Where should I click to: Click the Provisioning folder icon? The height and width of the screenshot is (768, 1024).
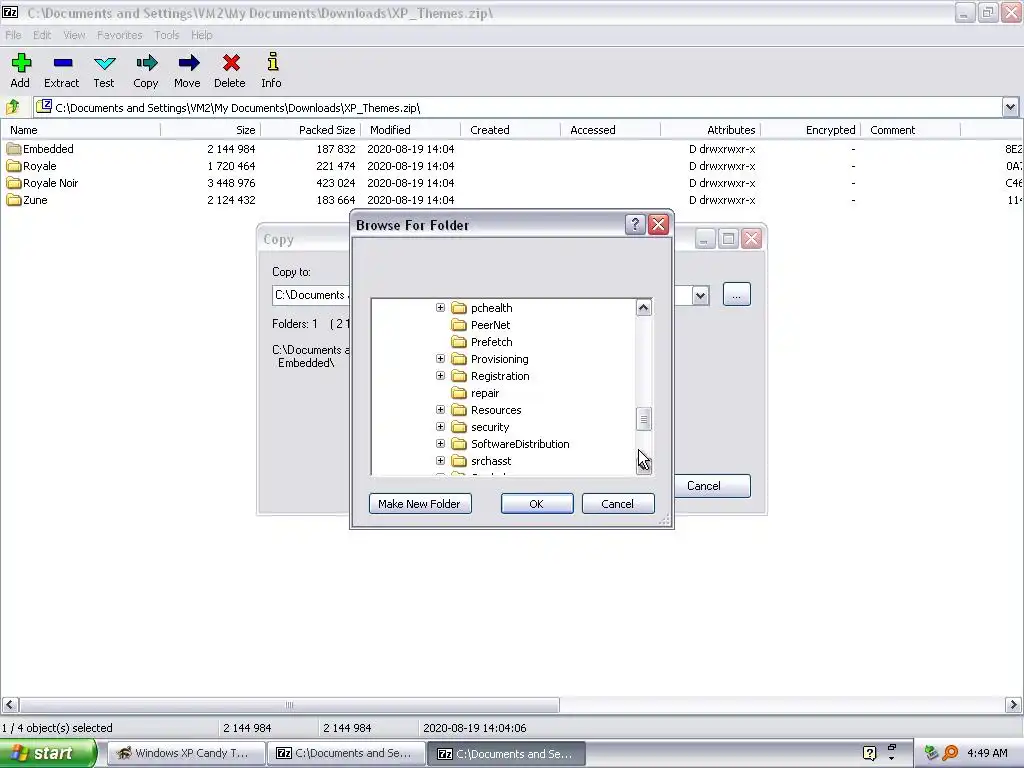[459, 359]
